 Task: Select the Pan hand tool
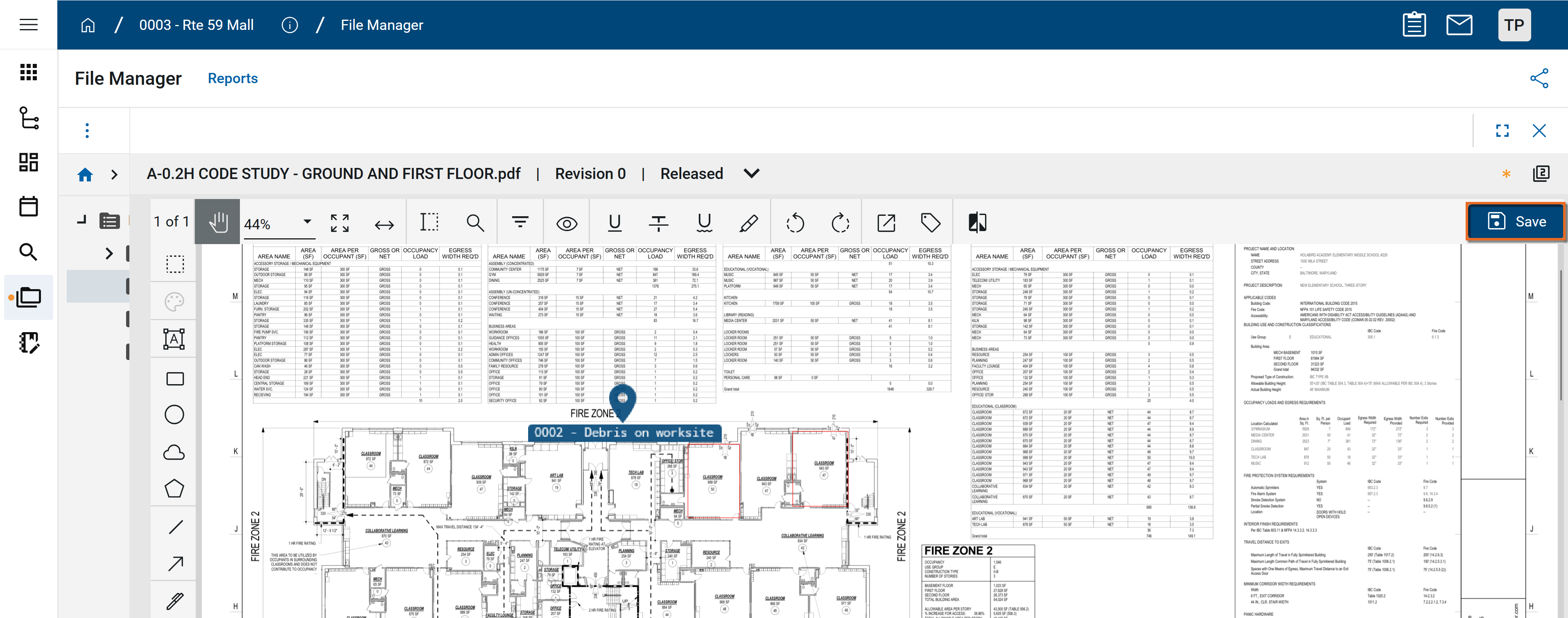(x=217, y=222)
